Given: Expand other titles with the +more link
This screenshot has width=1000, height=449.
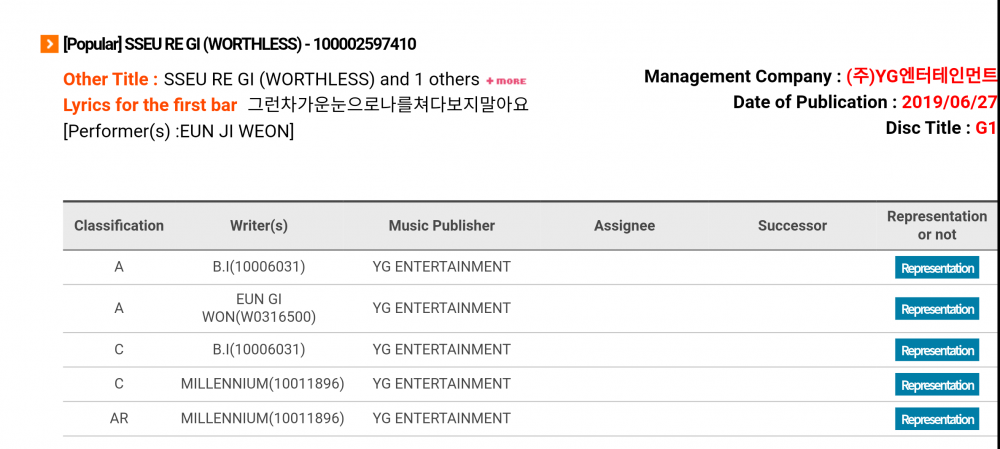Looking at the screenshot, I should (506, 81).
